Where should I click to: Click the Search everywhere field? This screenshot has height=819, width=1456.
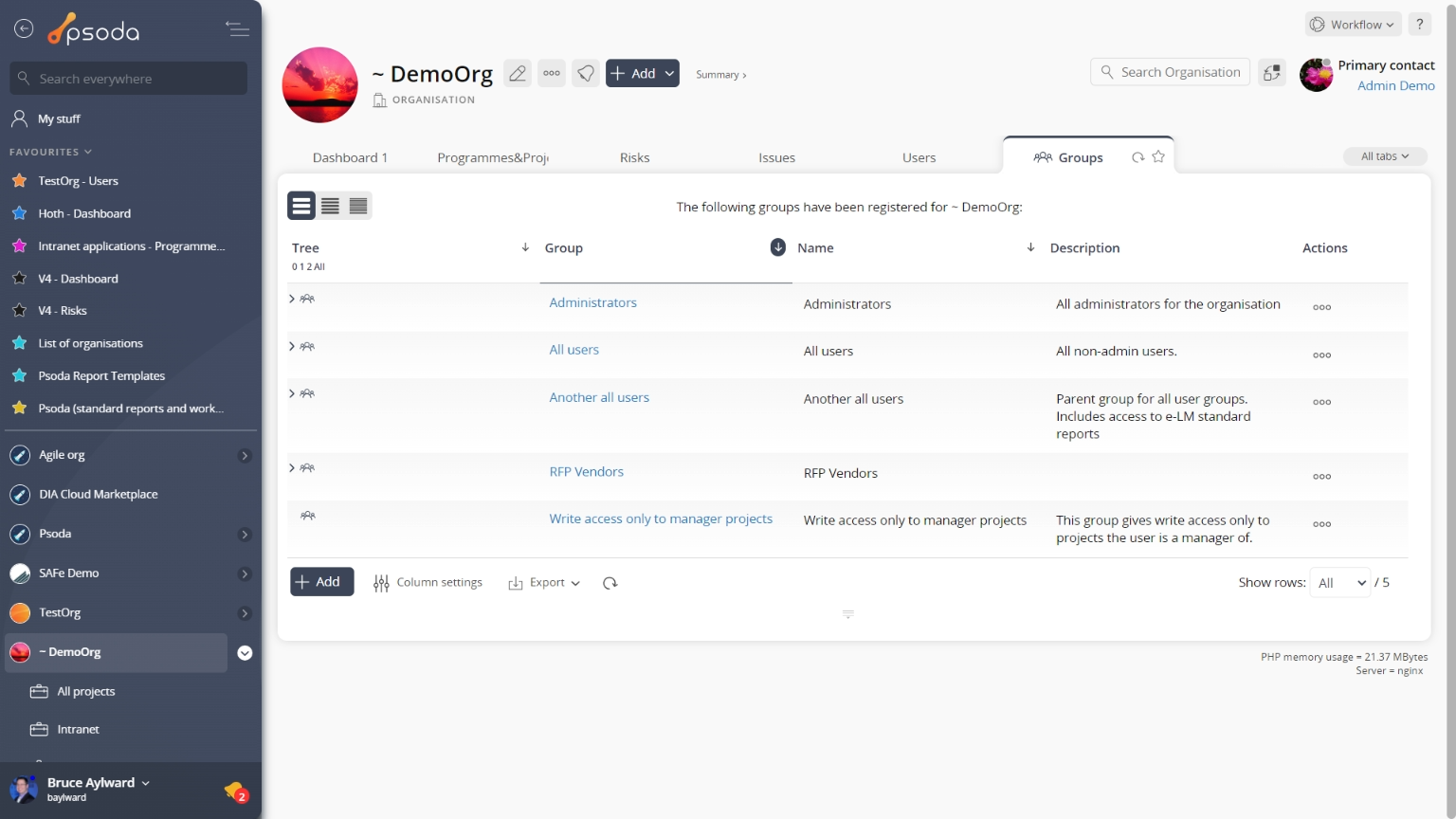pos(129,79)
